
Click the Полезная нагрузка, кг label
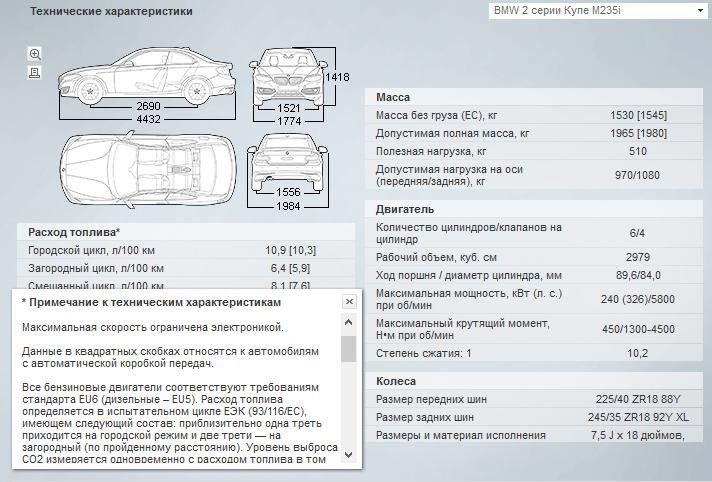pos(431,151)
